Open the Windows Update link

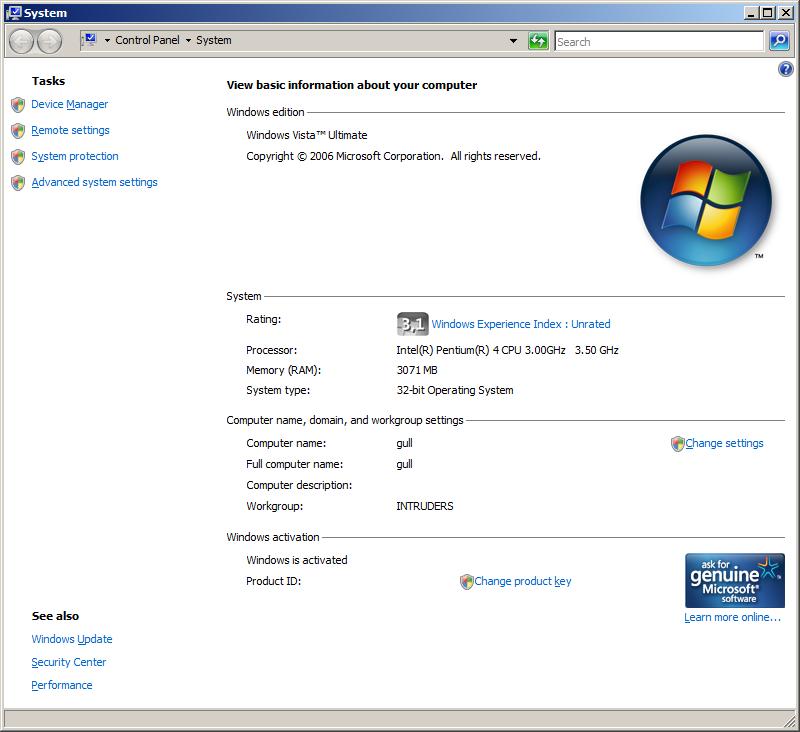(x=72, y=640)
